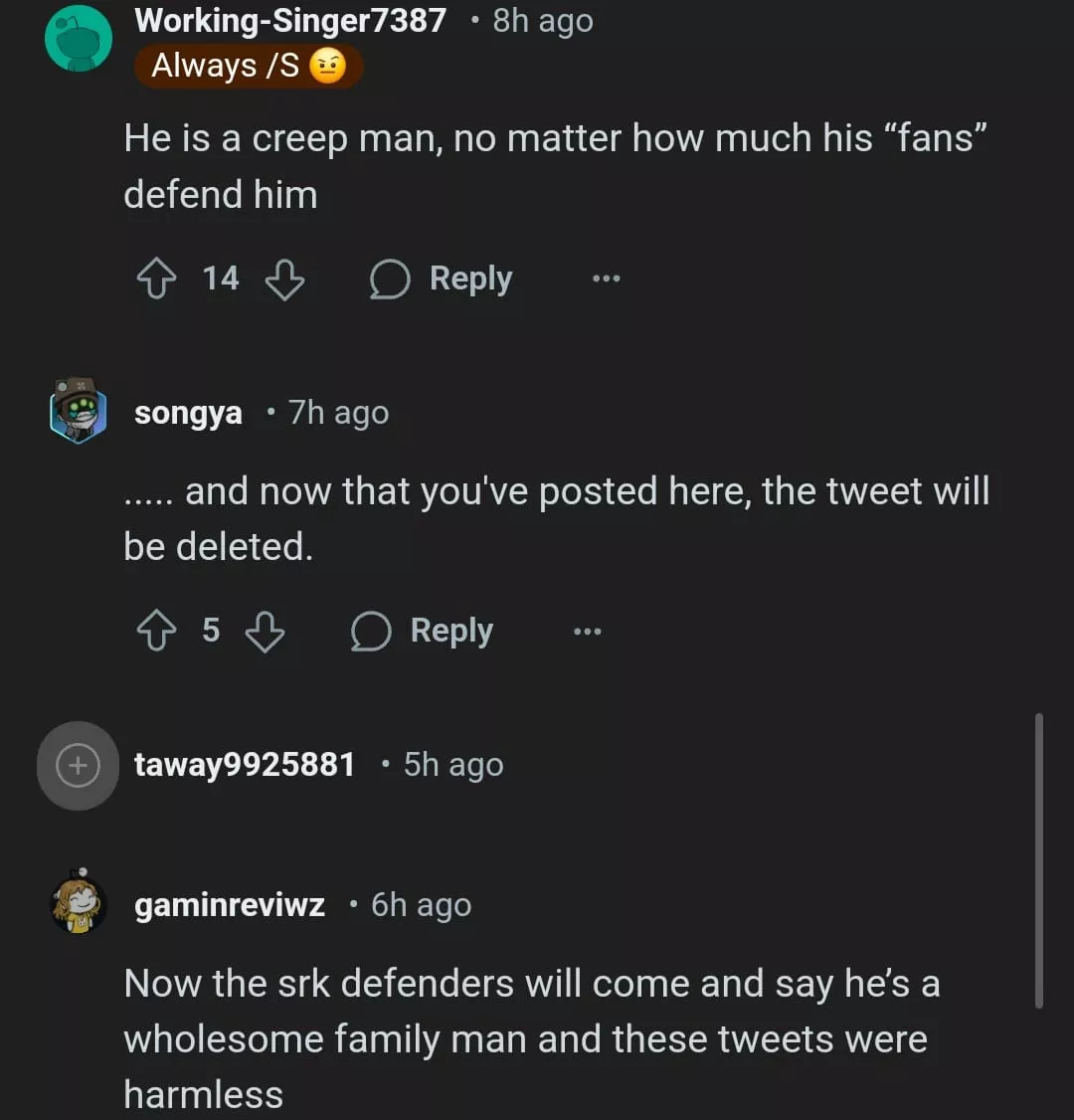Open gaminreviwz username link
The height and width of the screenshot is (1120, 1074).
[230, 905]
